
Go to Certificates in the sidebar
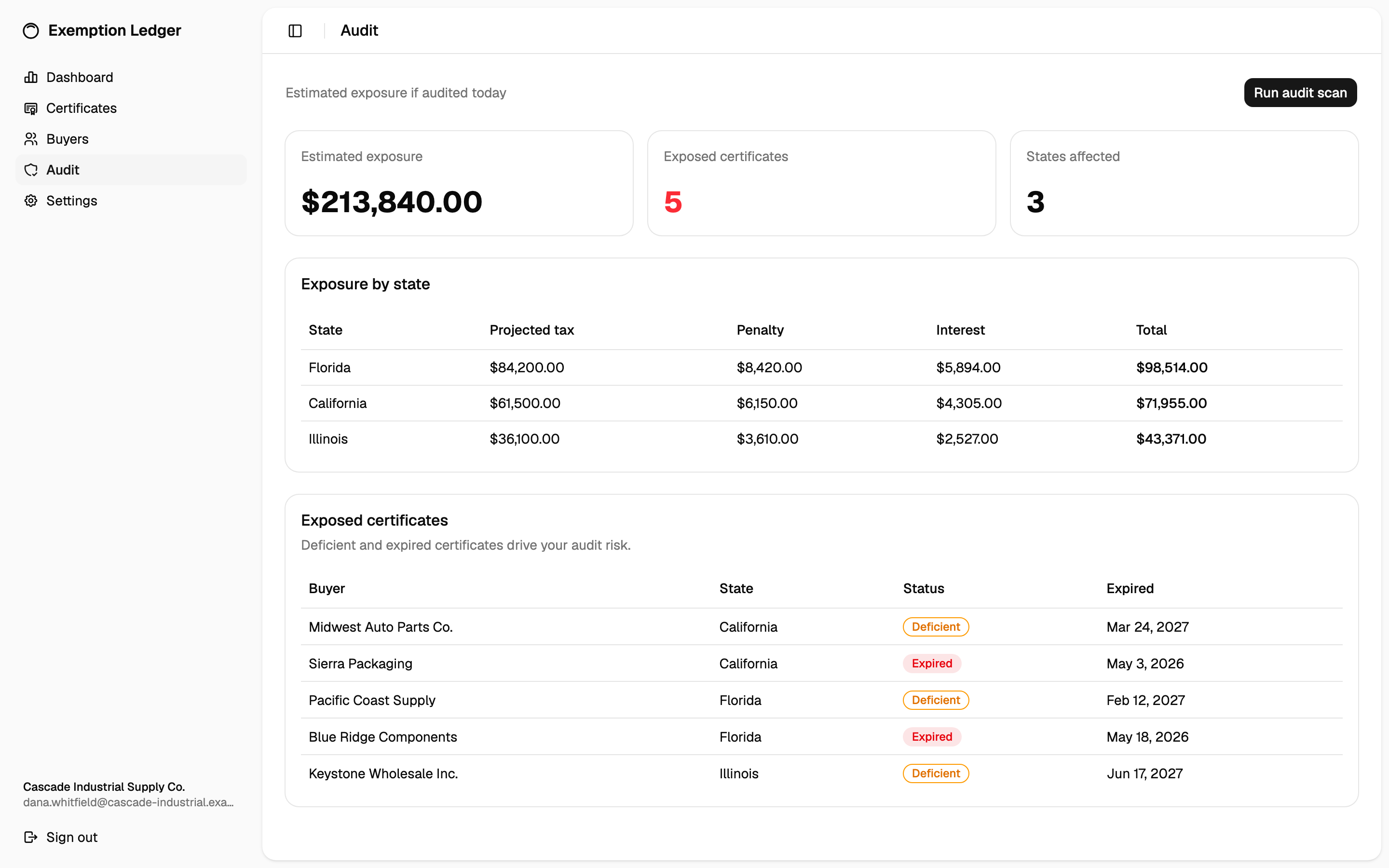point(131,108)
